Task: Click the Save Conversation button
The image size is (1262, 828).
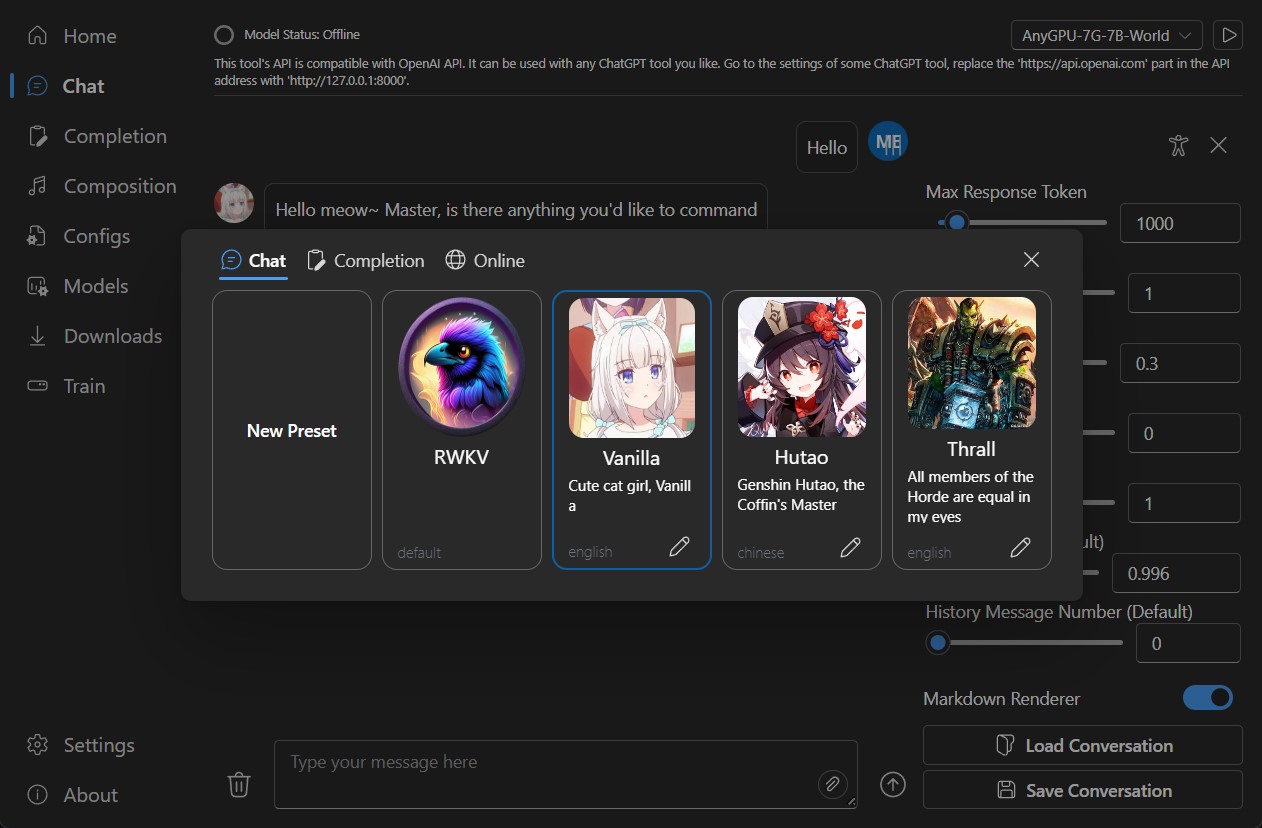Action: [x=1082, y=791]
